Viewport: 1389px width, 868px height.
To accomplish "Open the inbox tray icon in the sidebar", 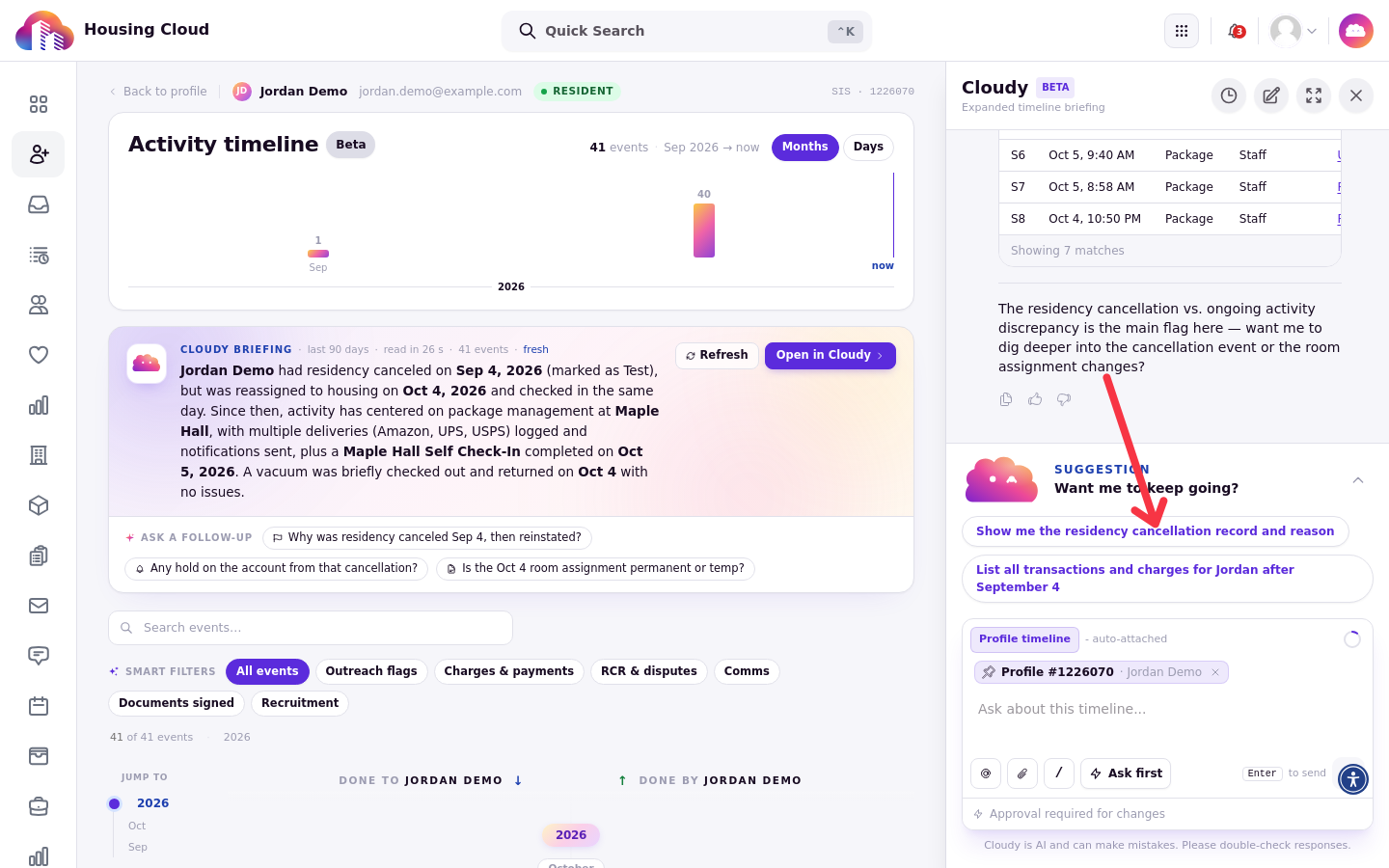I will (x=39, y=204).
